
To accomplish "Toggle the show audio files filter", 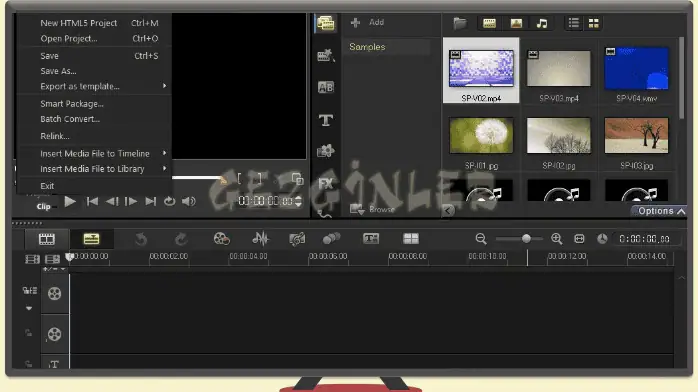I will 542,23.
